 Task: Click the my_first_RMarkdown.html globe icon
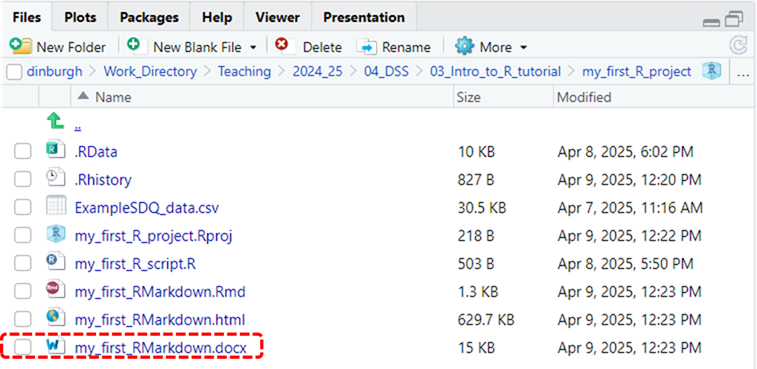pos(55,318)
